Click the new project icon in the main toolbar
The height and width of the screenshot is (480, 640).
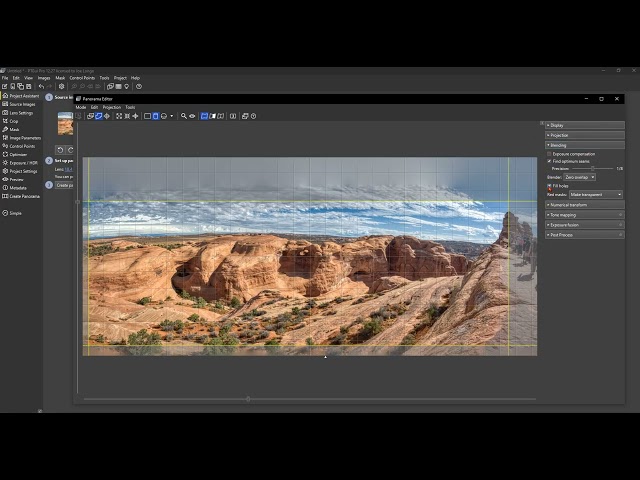click(4, 87)
